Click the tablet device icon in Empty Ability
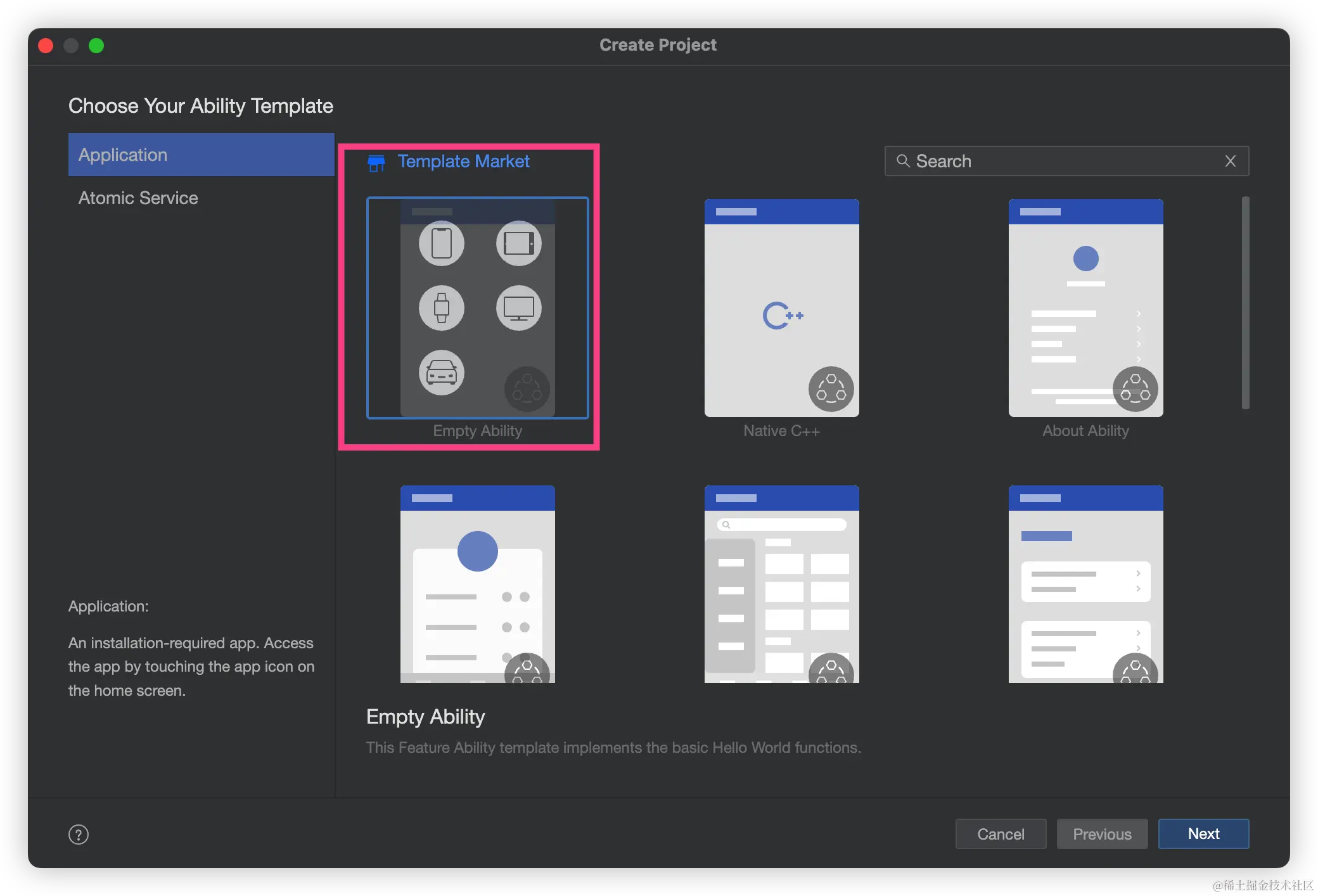The width and height of the screenshot is (1318, 896). 518,243
